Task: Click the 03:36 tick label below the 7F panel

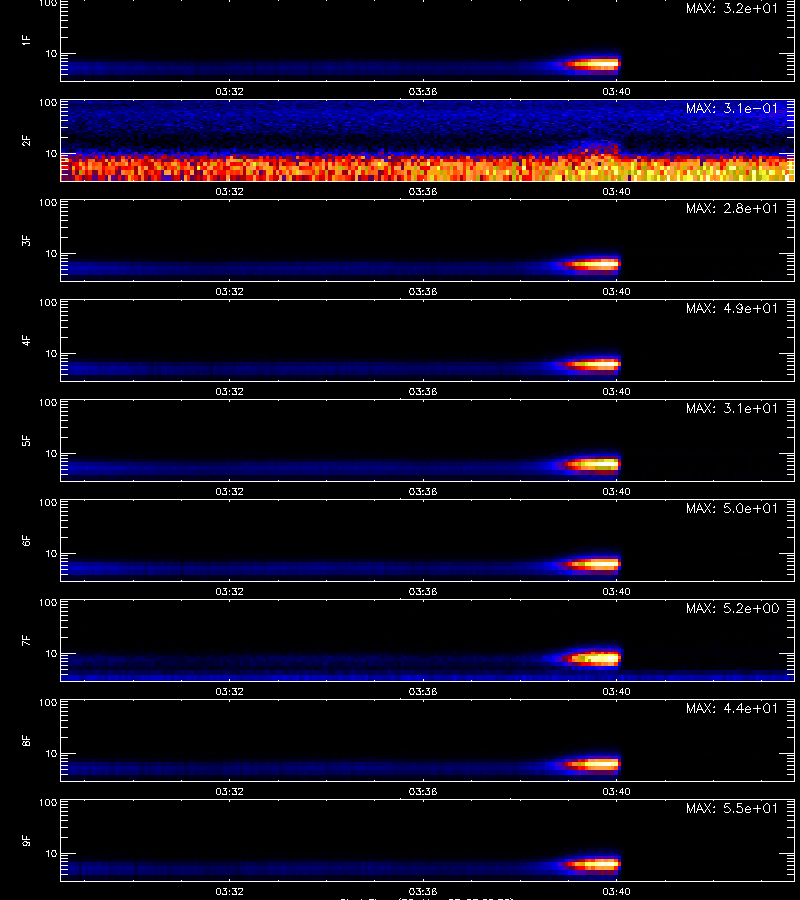Action: pos(423,692)
